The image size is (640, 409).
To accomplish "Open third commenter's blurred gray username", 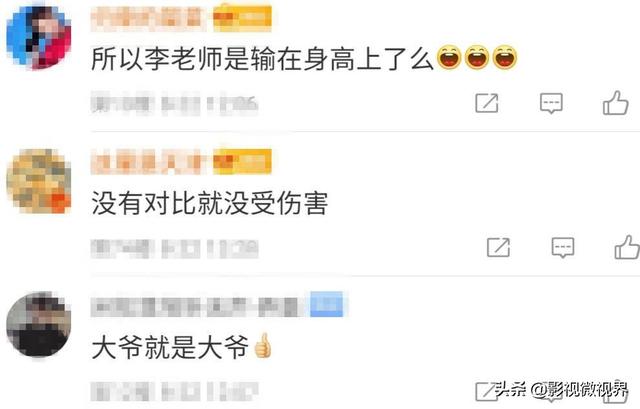I will (199, 306).
